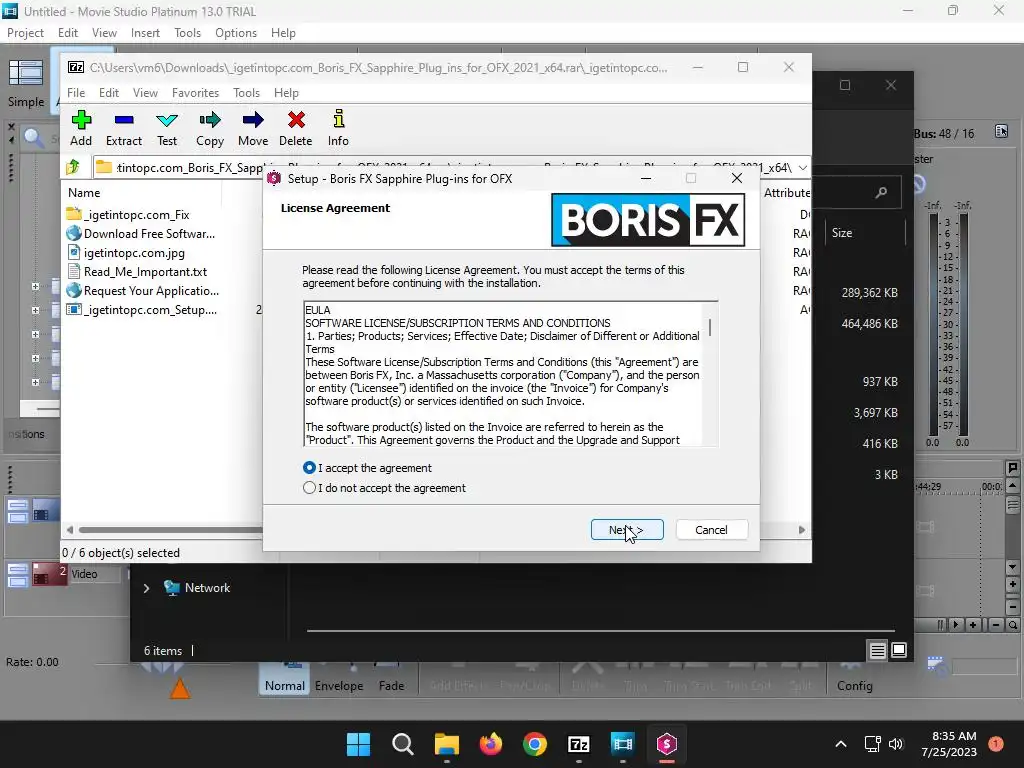Click the Explorer search magnifier icon
The height and width of the screenshot is (768, 1024).
pos(882,193)
